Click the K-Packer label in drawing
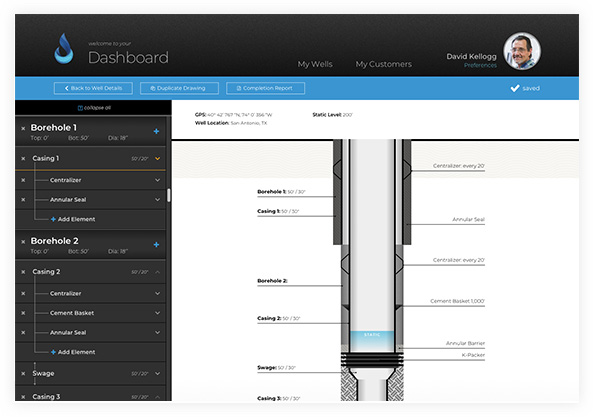This screenshot has height=417, width=593. coord(473,355)
